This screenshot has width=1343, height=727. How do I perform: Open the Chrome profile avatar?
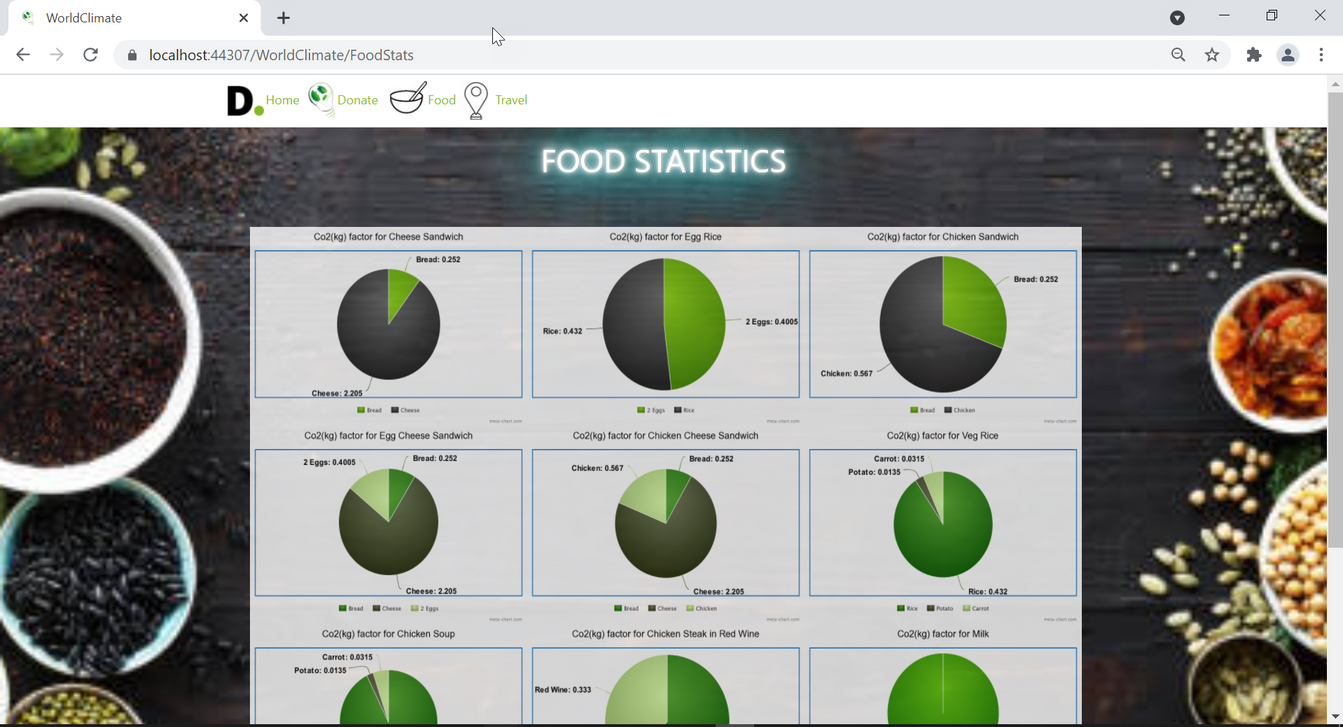1288,55
